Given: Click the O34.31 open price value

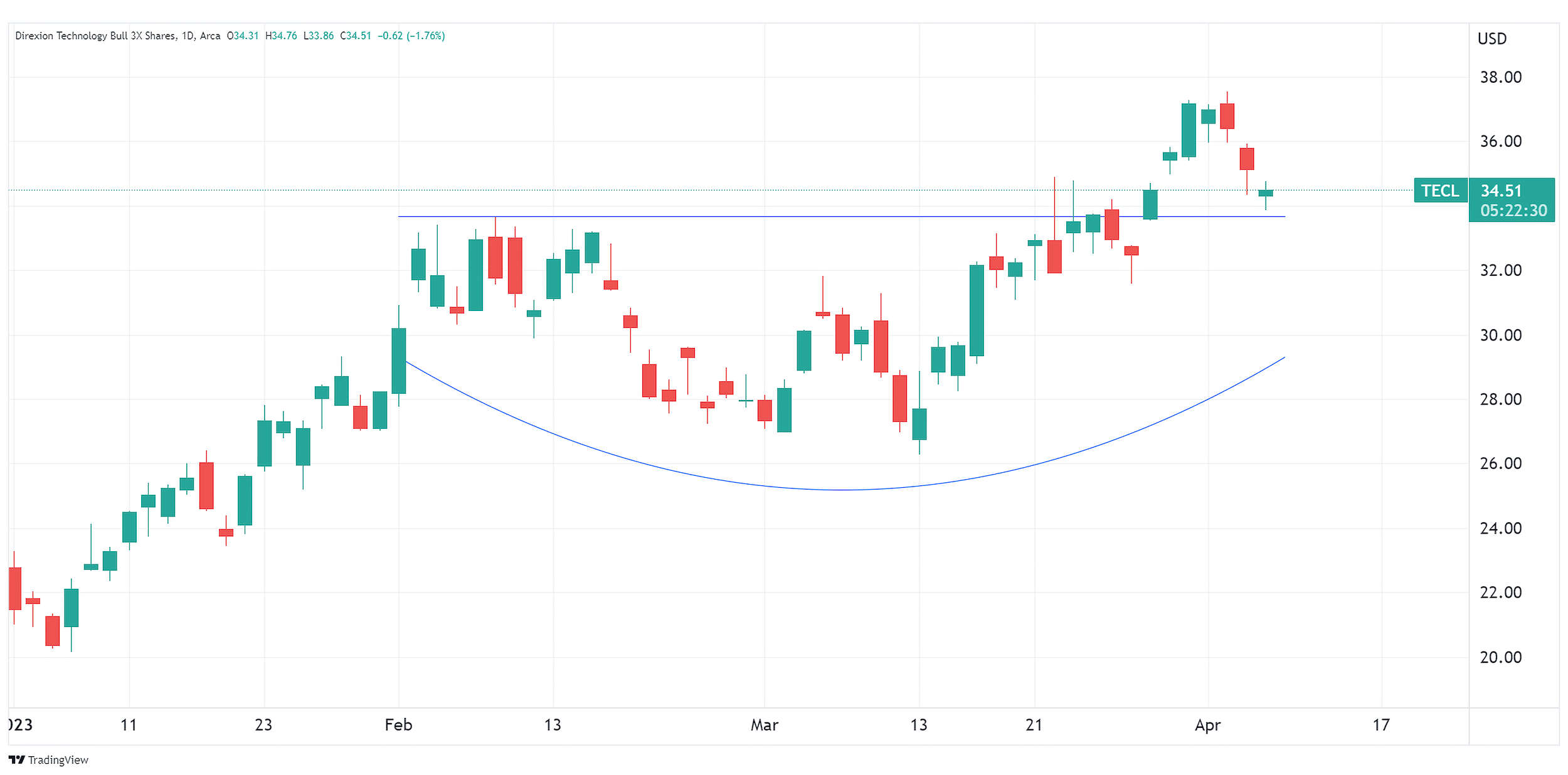Looking at the screenshot, I should [243, 36].
